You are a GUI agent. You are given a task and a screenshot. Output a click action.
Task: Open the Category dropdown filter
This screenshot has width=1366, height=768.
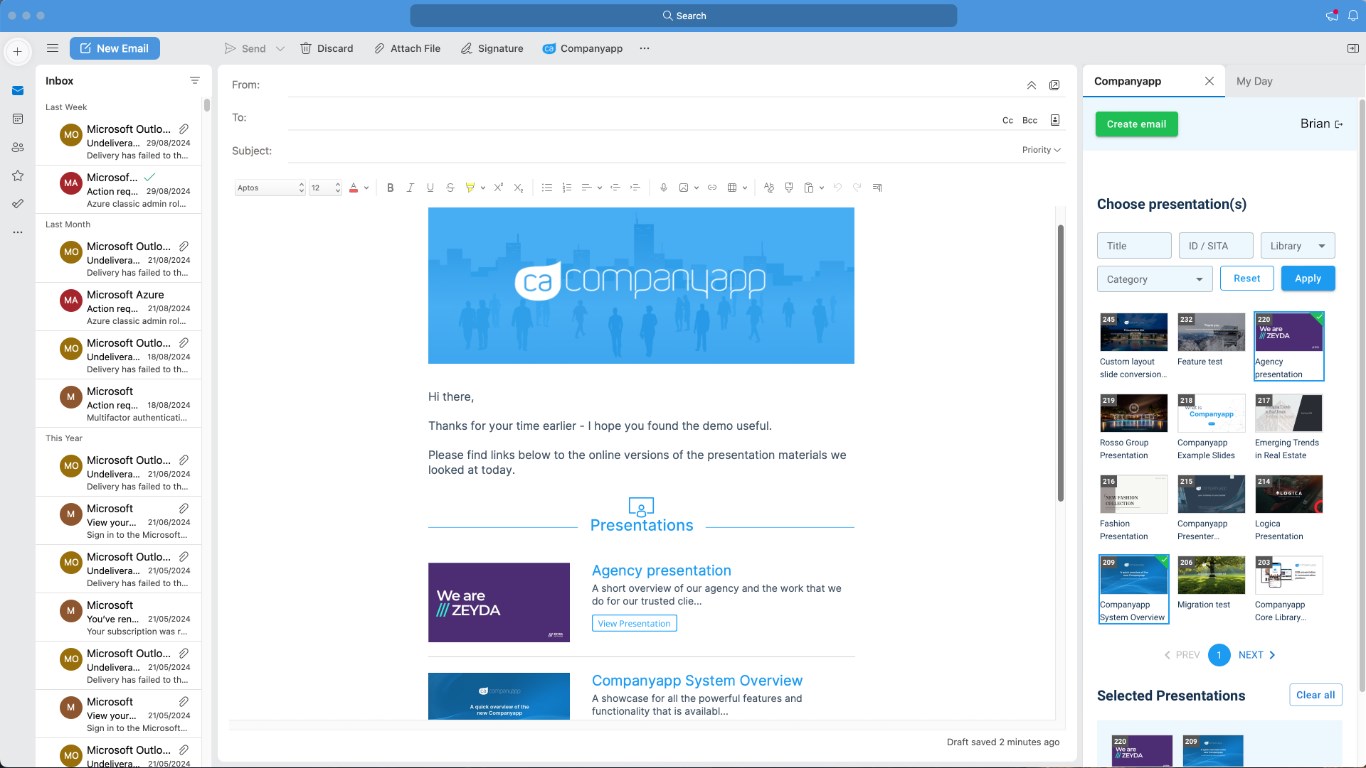click(1155, 279)
